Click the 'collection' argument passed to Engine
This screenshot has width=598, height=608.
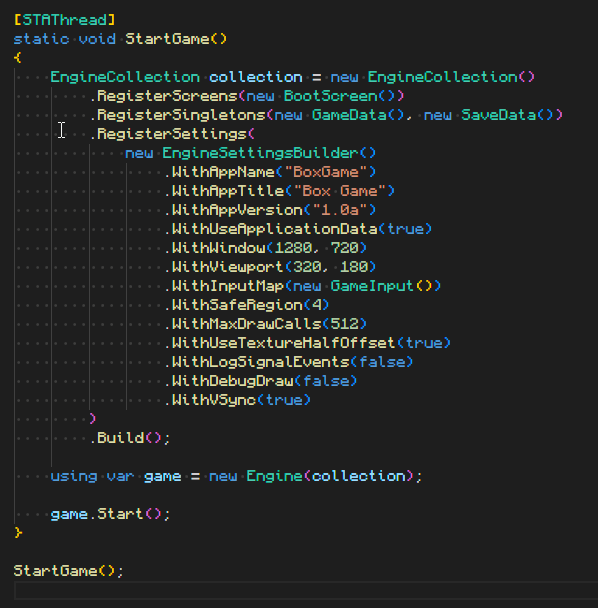pyautogui.click(x=359, y=476)
